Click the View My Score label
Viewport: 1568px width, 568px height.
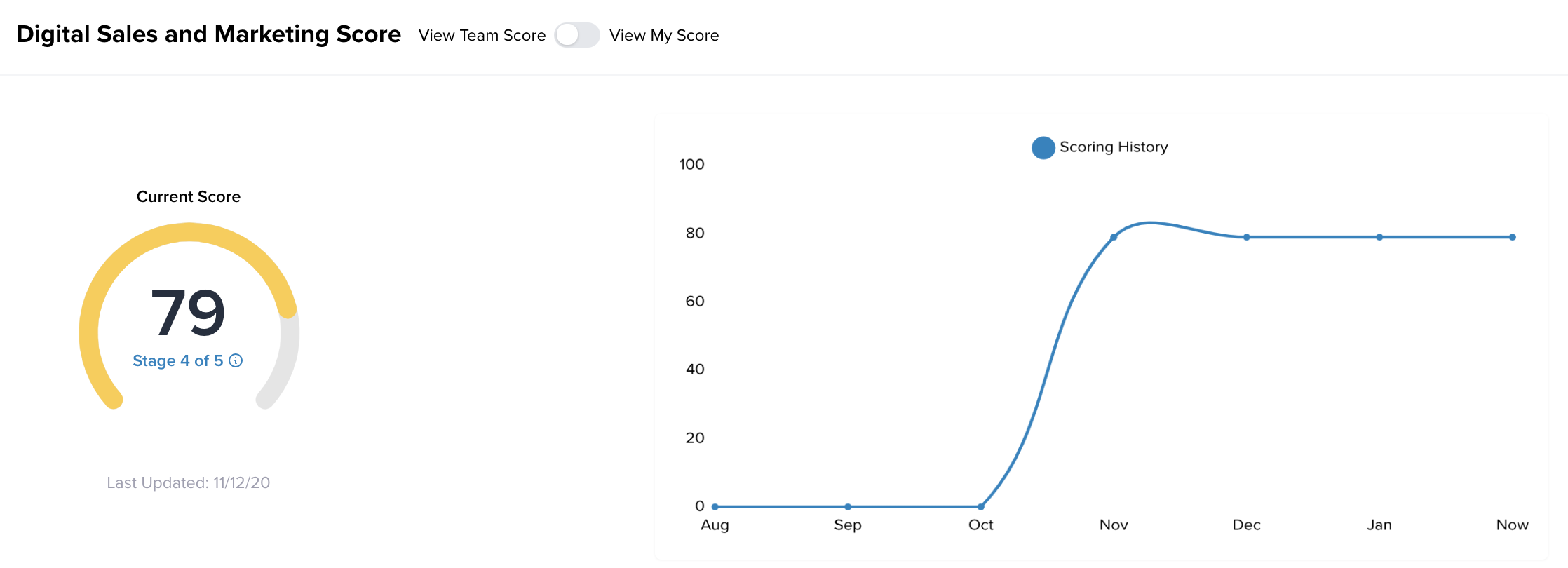click(663, 35)
